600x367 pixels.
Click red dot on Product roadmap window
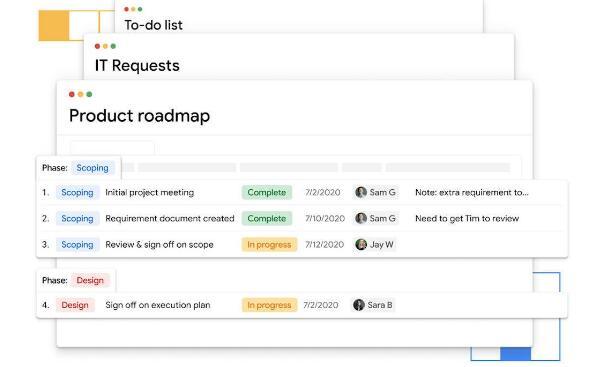tap(72, 94)
